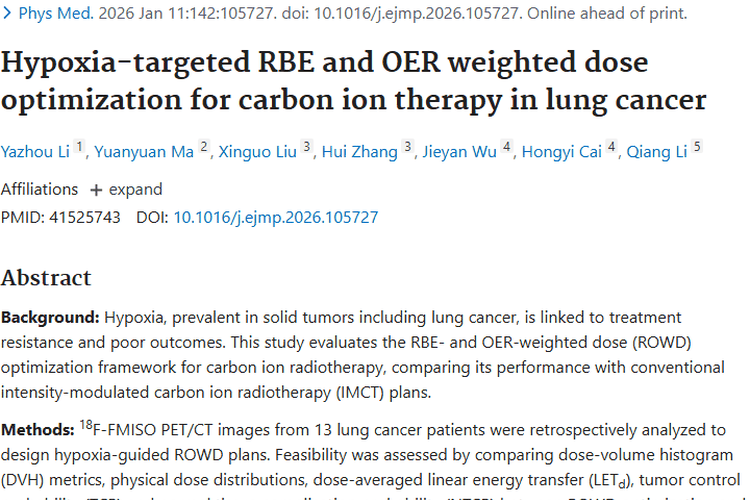Open author Yazhou Li's profile link
Viewport: 750px width, 500px height.
pos(35,151)
